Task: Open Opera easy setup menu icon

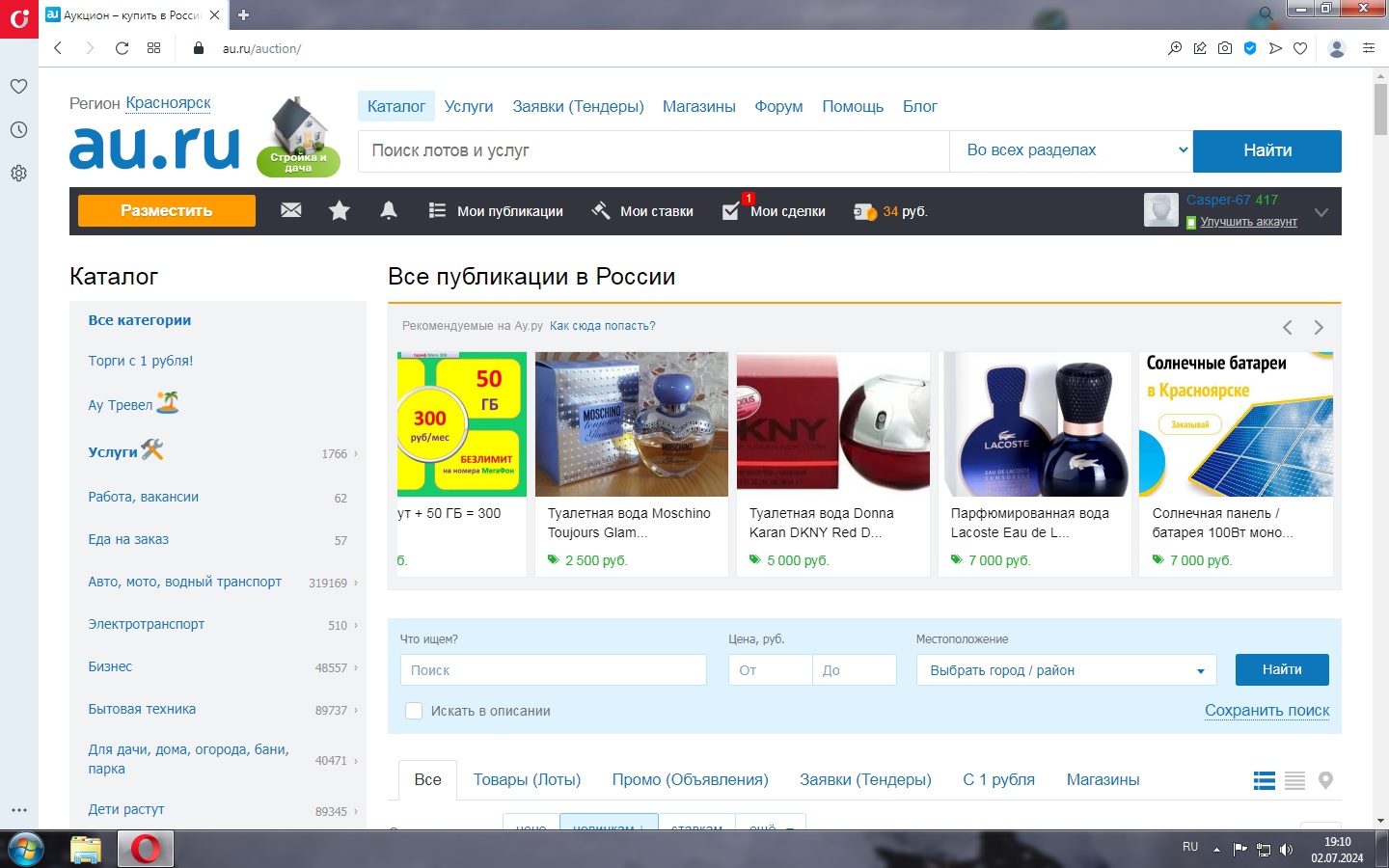Action: (1368, 48)
